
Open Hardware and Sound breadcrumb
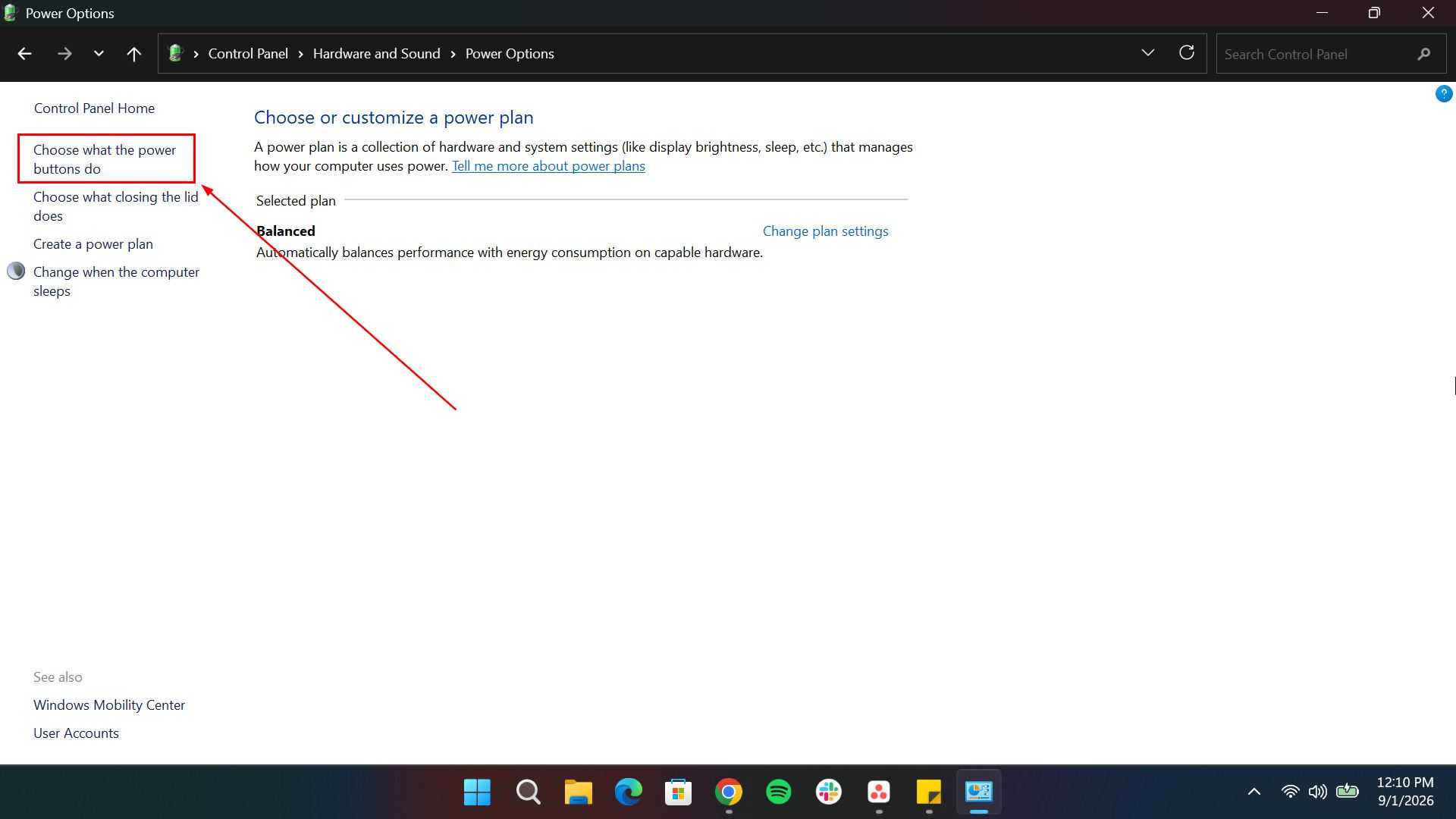pos(376,54)
